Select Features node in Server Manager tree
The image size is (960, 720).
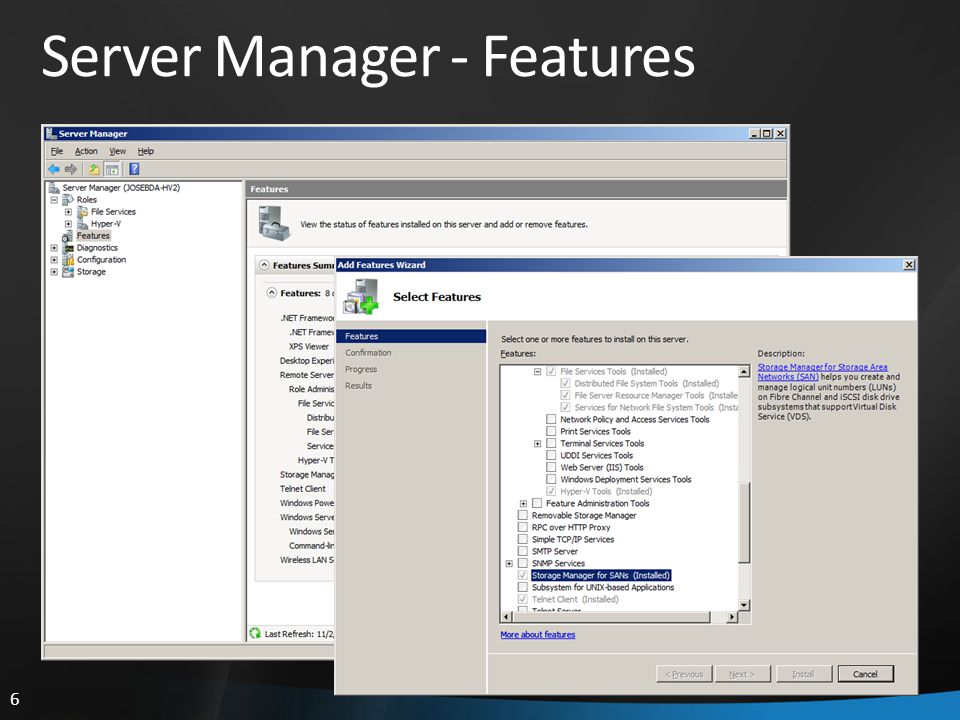click(x=93, y=236)
